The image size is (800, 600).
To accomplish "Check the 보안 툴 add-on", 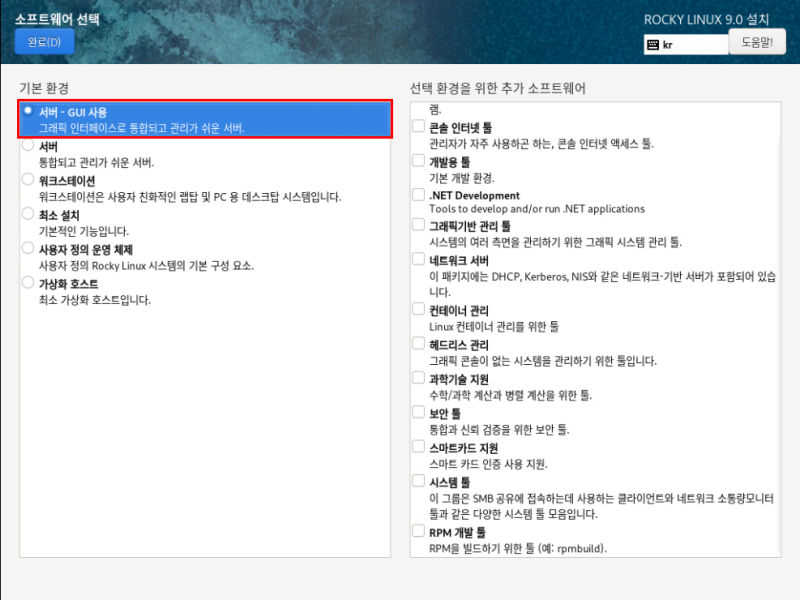I will 418,412.
